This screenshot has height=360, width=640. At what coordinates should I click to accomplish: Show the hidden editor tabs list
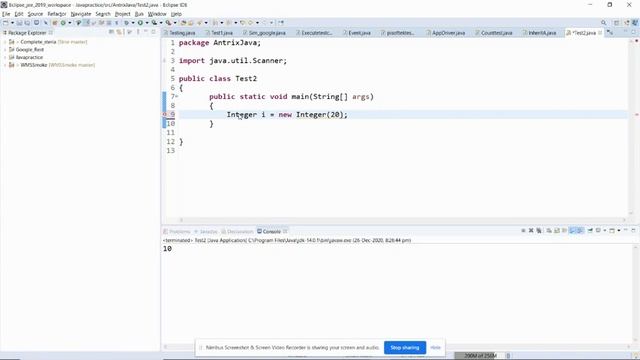(610, 33)
